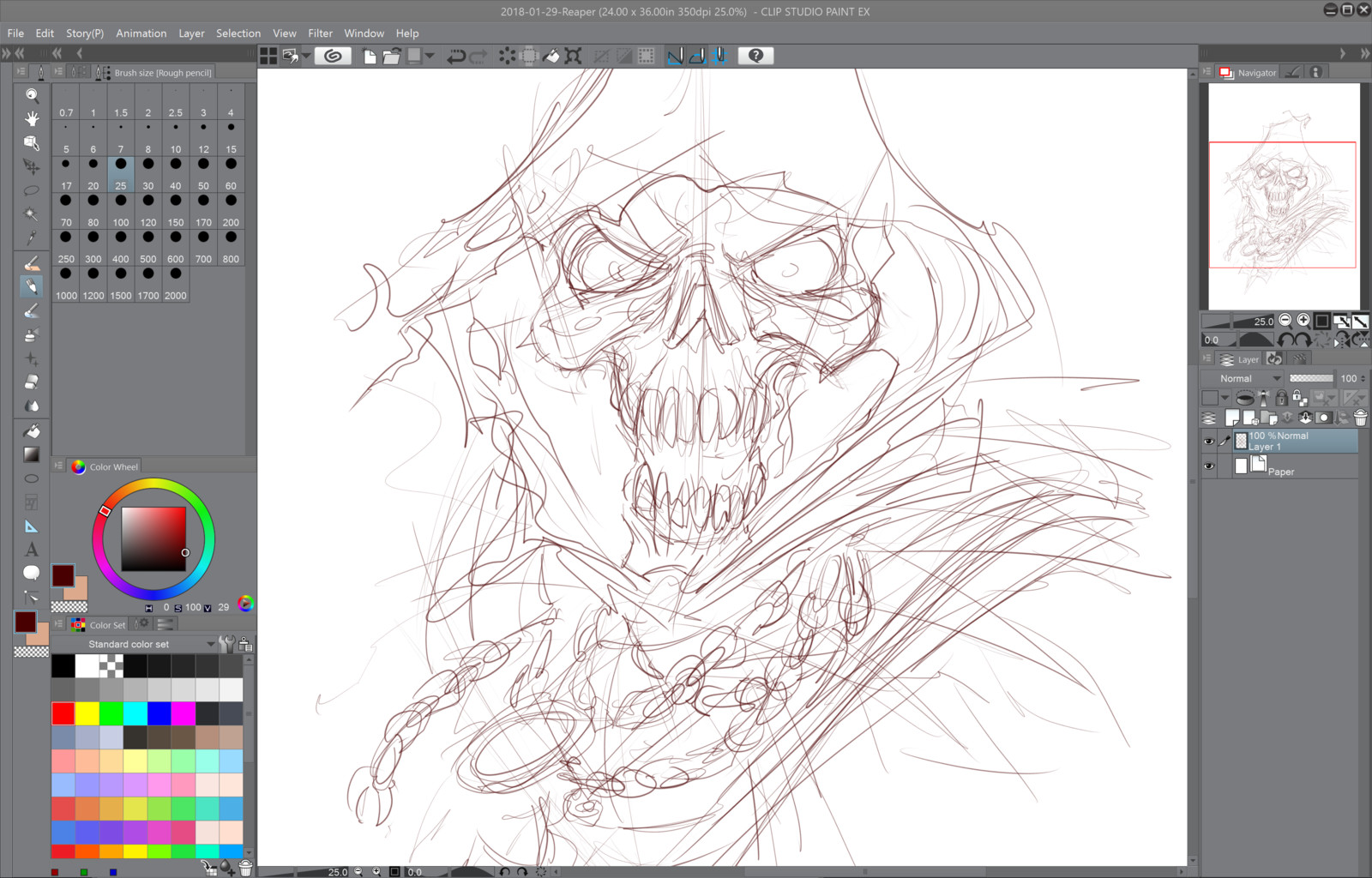Pick pure red swatch in color set
Image resolution: width=1372 pixels, height=878 pixels.
point(63,713)
